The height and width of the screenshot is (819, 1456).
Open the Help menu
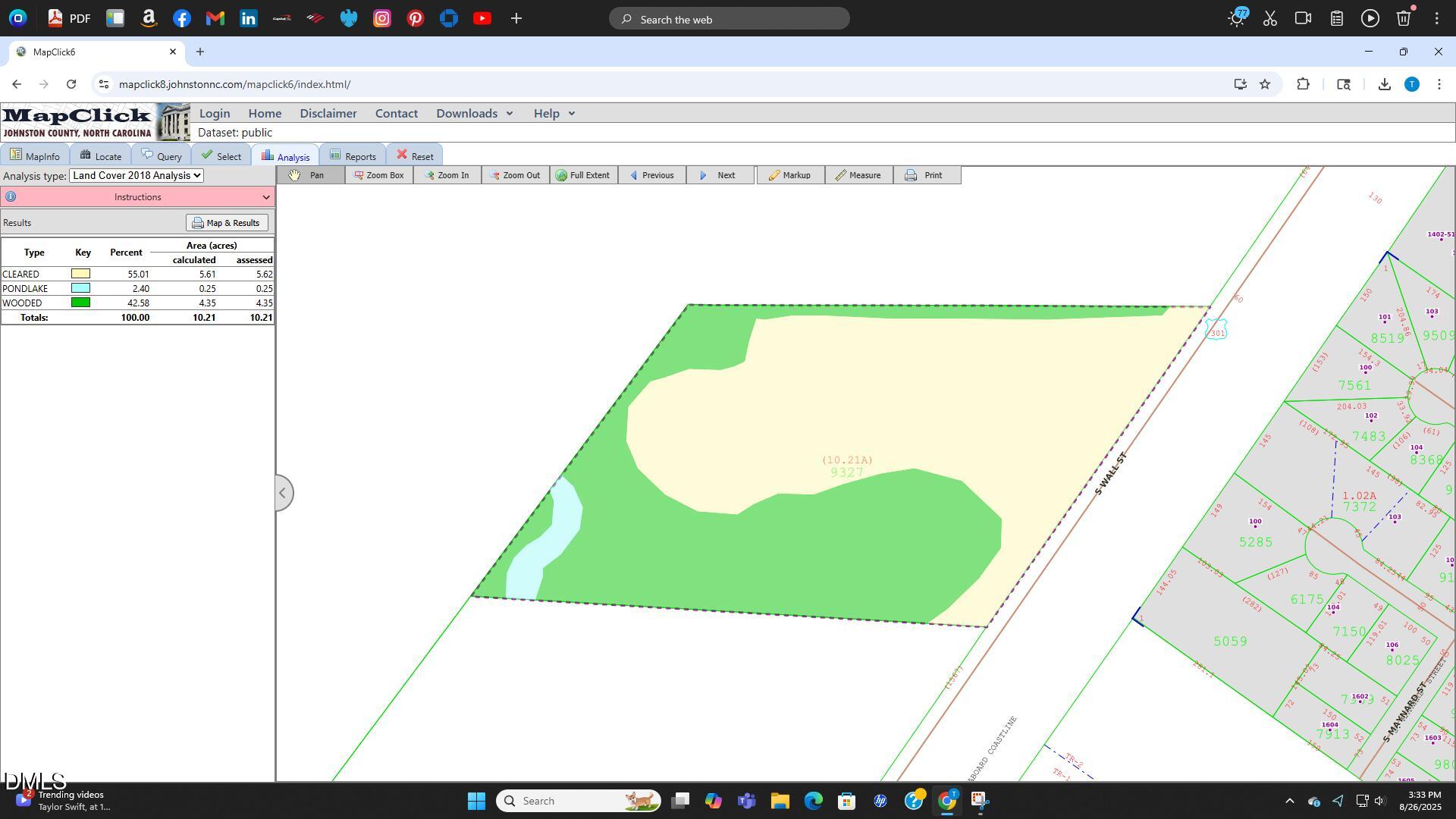[x=554, y=113]
